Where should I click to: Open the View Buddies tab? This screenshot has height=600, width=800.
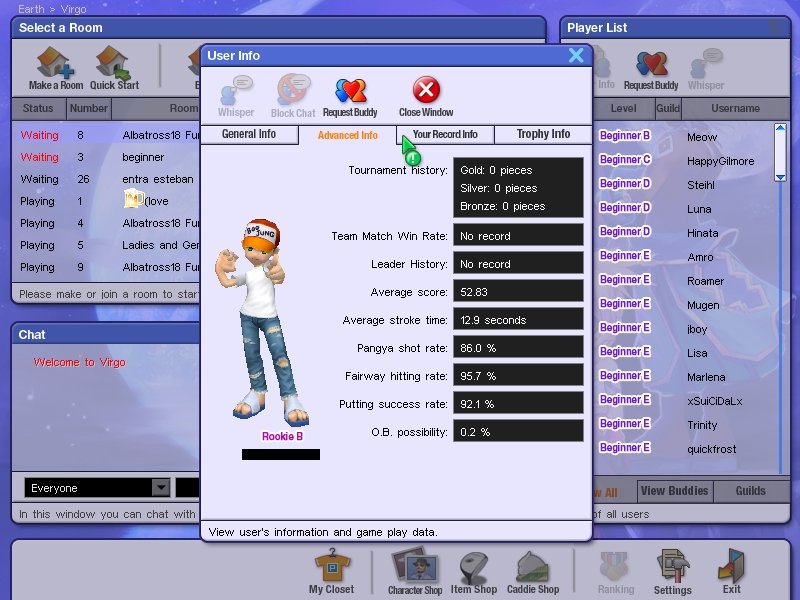click(x=674, y=491)
